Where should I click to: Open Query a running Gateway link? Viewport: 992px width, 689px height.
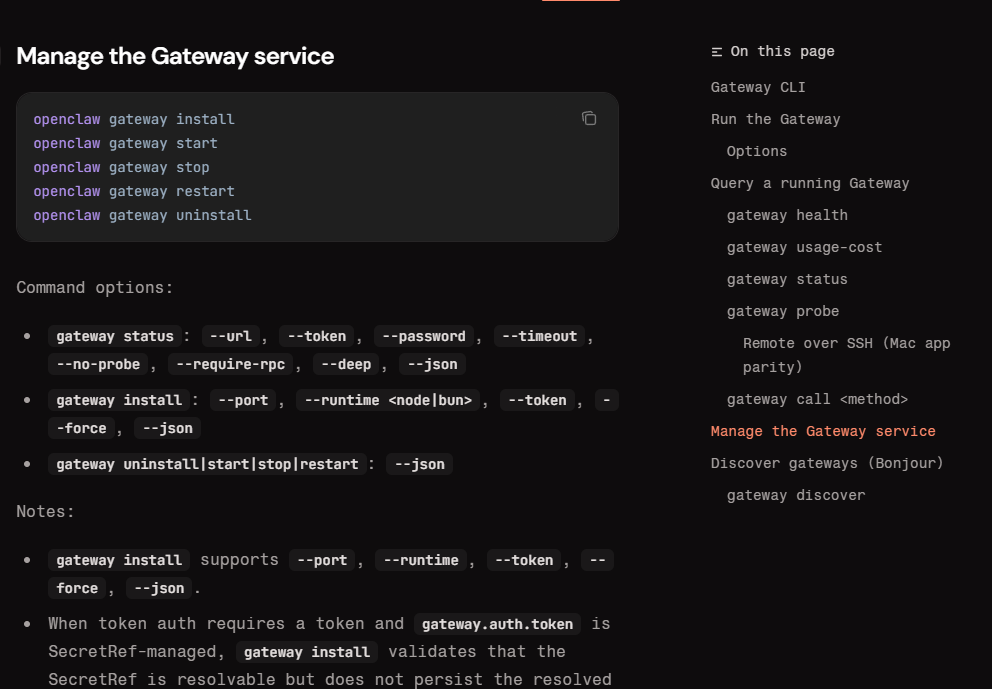click(x=810, y=183)
